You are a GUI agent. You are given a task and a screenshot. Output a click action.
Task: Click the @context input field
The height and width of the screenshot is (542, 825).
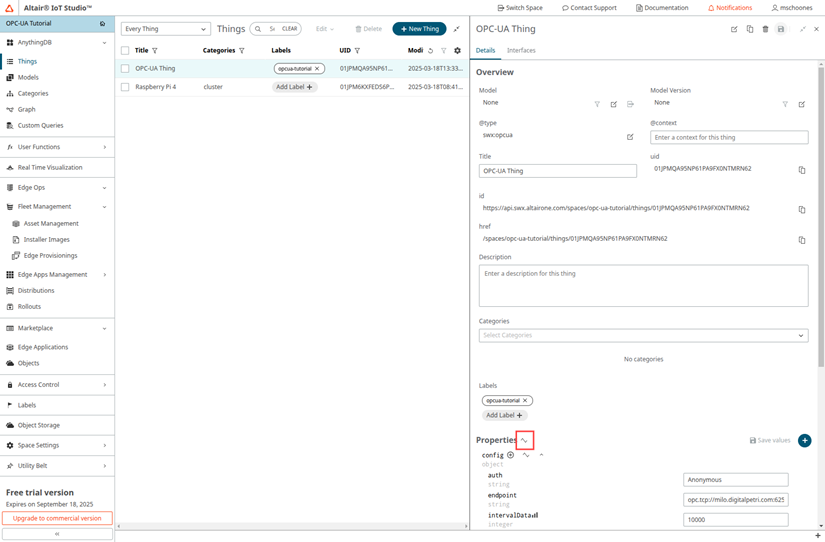(729, 137)
